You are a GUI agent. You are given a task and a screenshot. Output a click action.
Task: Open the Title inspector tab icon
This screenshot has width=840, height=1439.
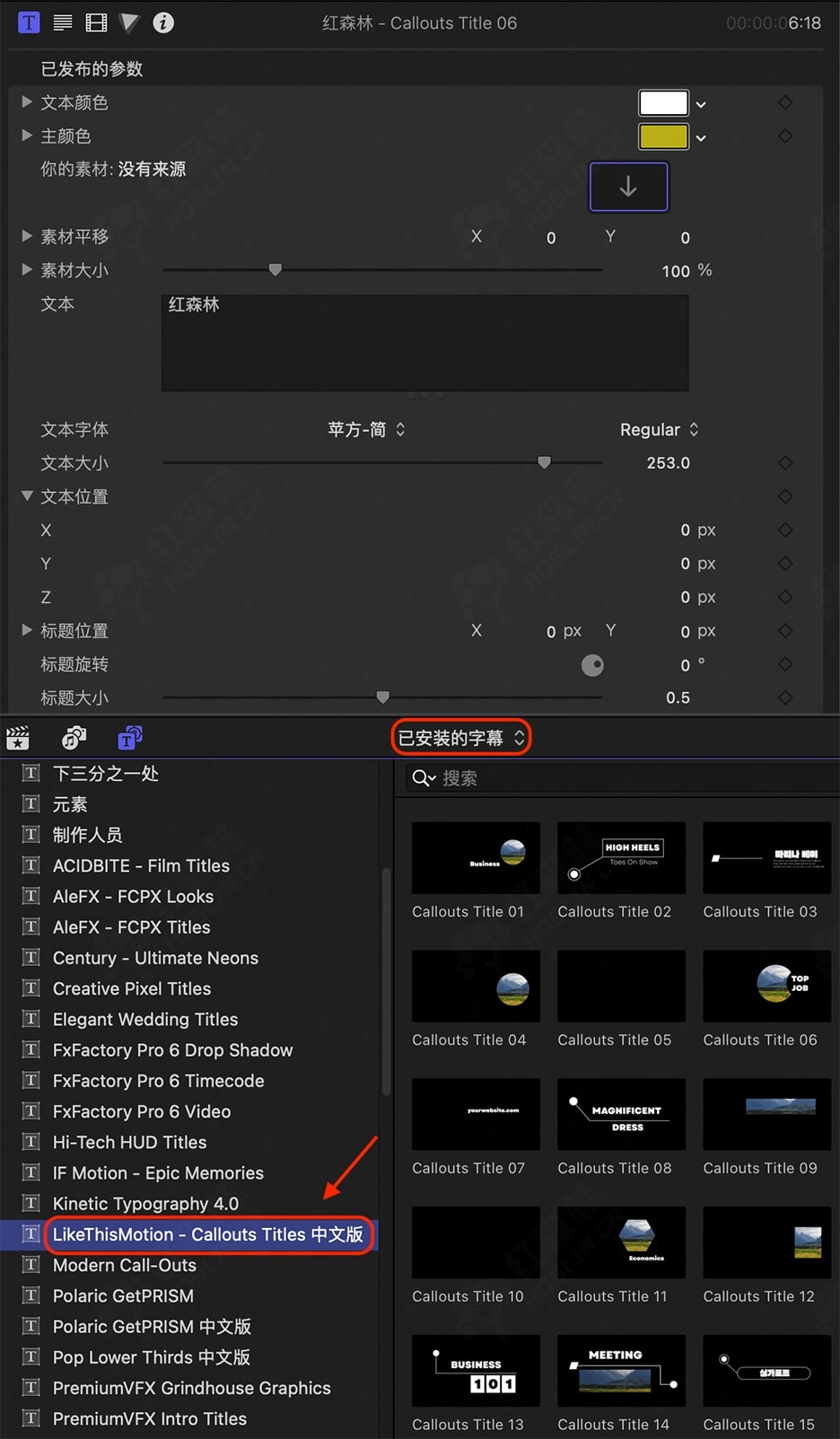click(29, 22)
